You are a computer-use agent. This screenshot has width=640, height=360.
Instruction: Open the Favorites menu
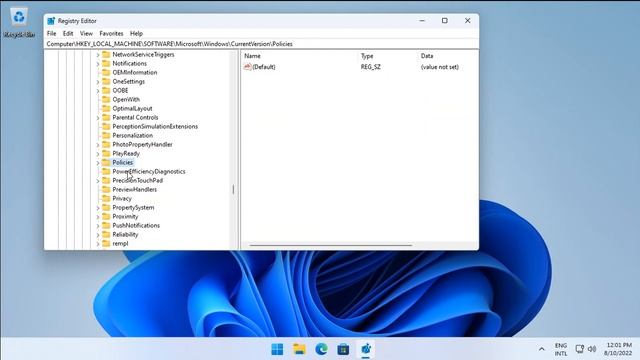[111, 33]
